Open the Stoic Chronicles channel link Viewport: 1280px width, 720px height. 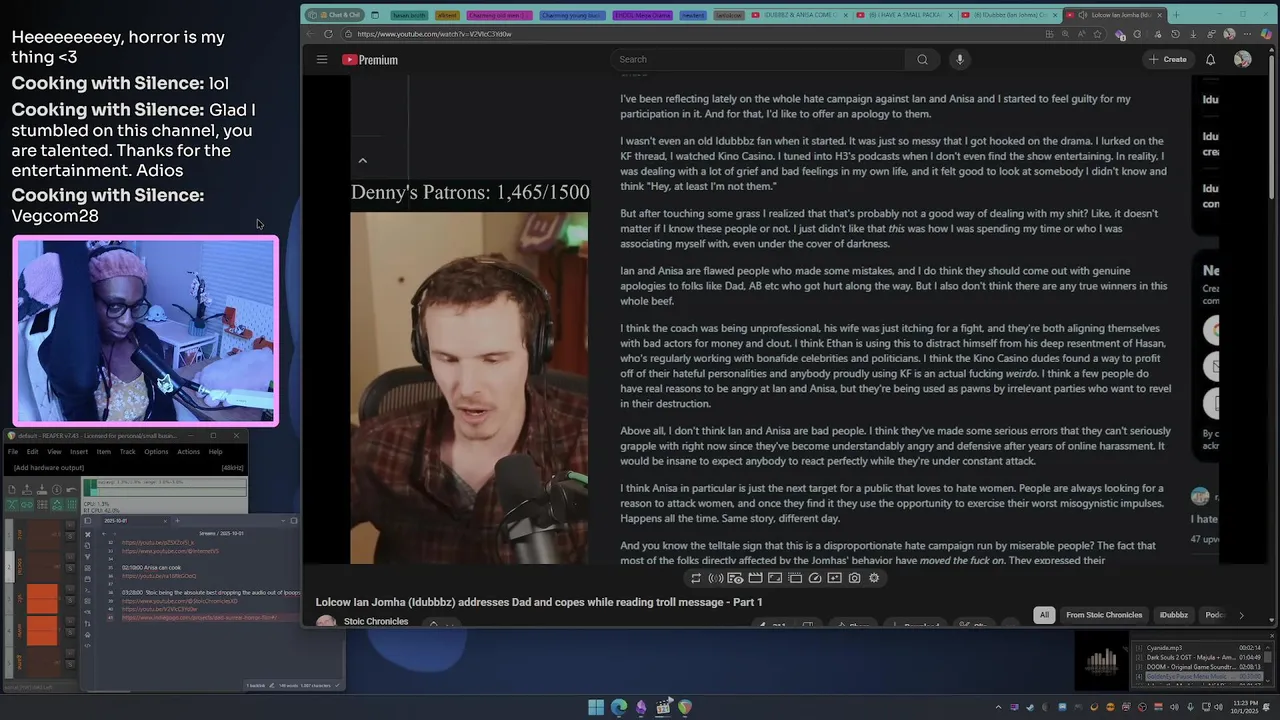pos(376,621)
